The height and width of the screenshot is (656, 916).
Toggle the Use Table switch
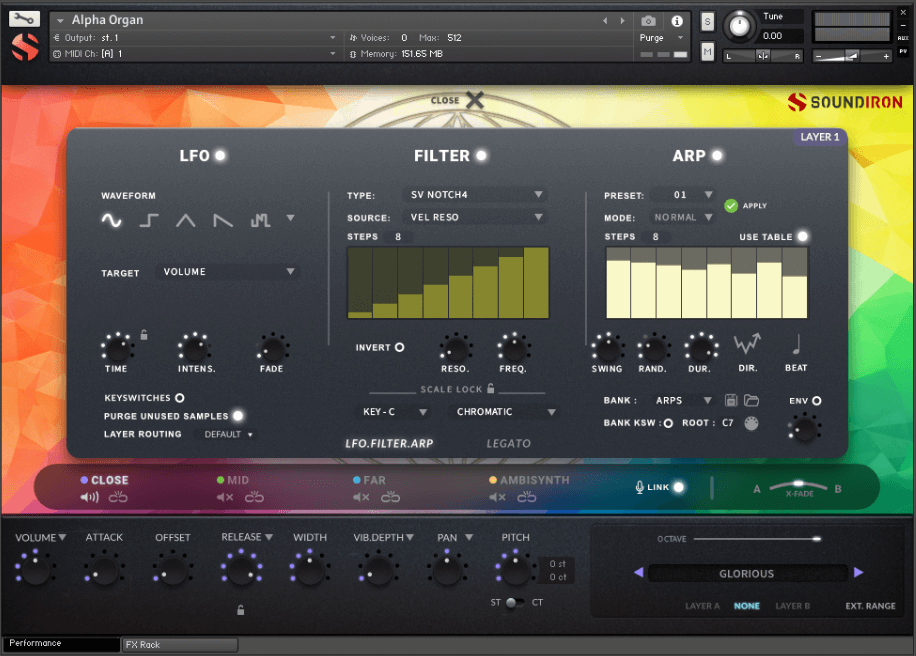click(x=802, y=237)
